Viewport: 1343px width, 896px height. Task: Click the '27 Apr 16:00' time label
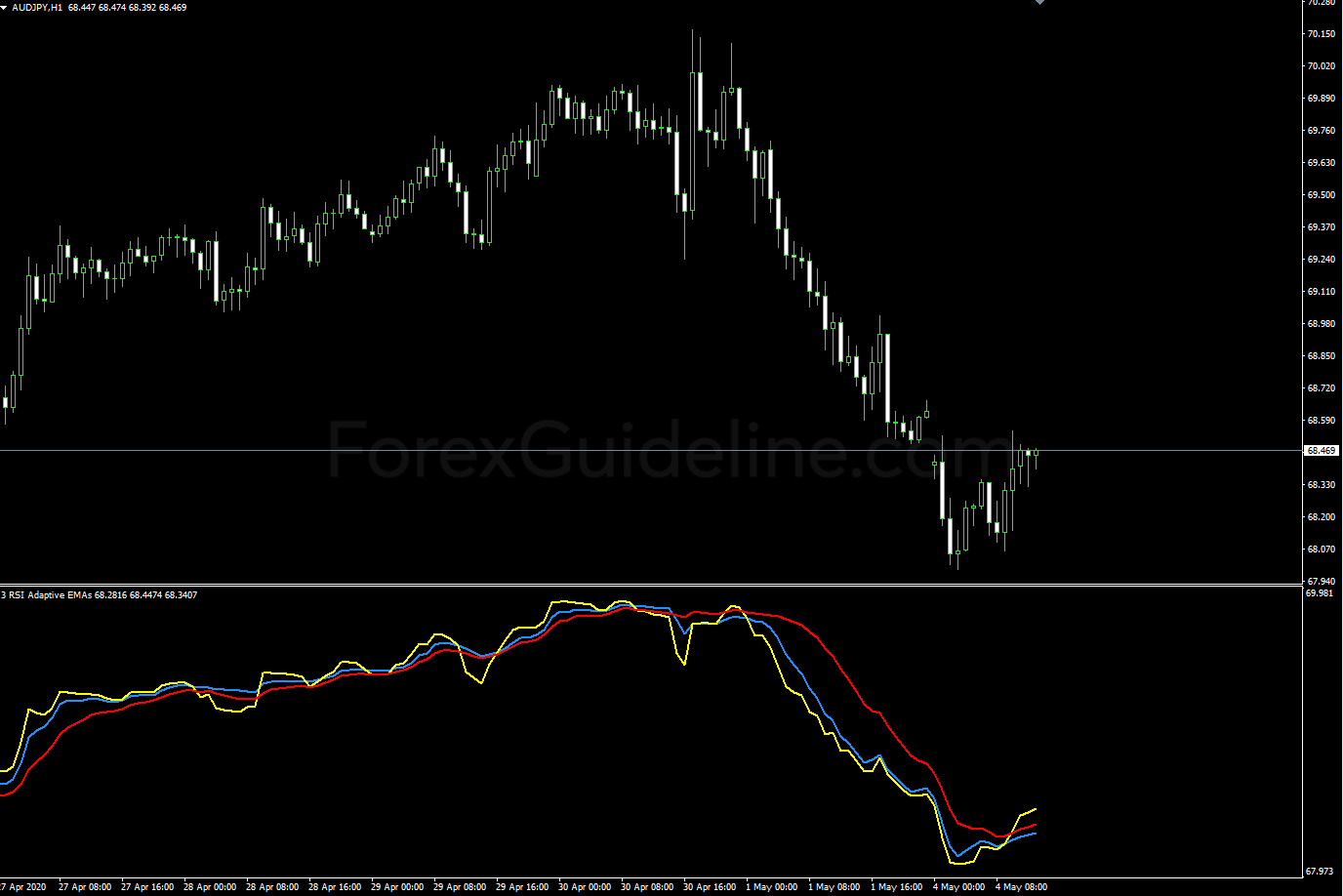147,887
